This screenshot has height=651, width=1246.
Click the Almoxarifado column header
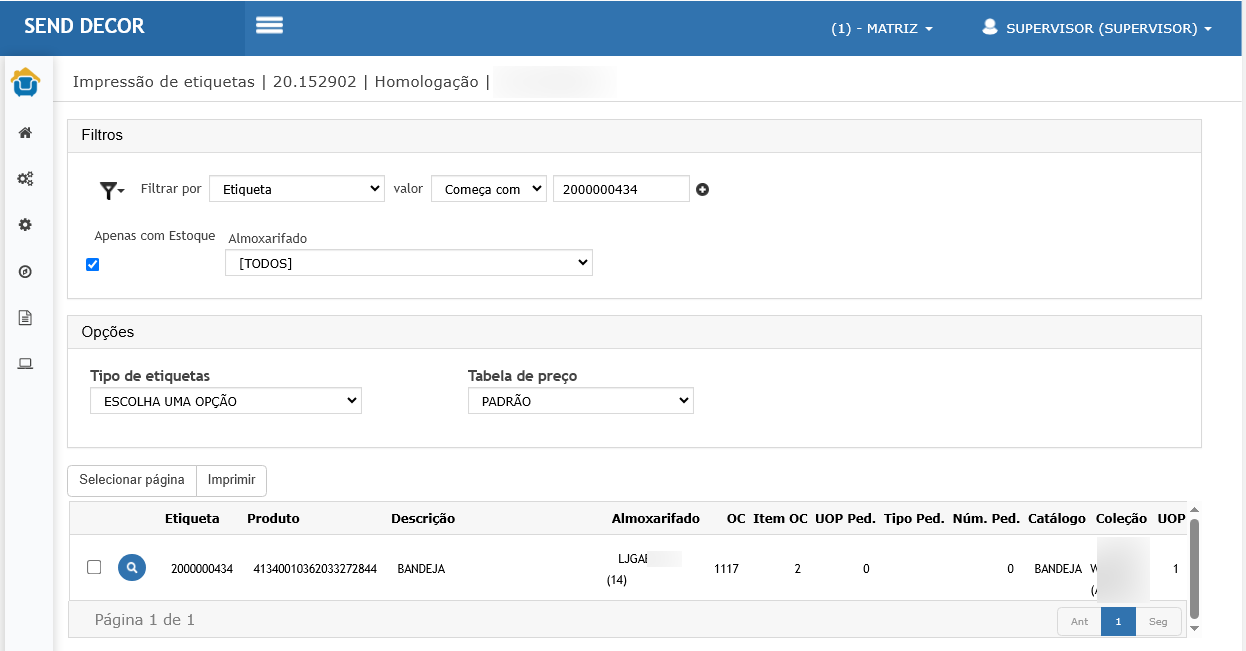point(656,518)
